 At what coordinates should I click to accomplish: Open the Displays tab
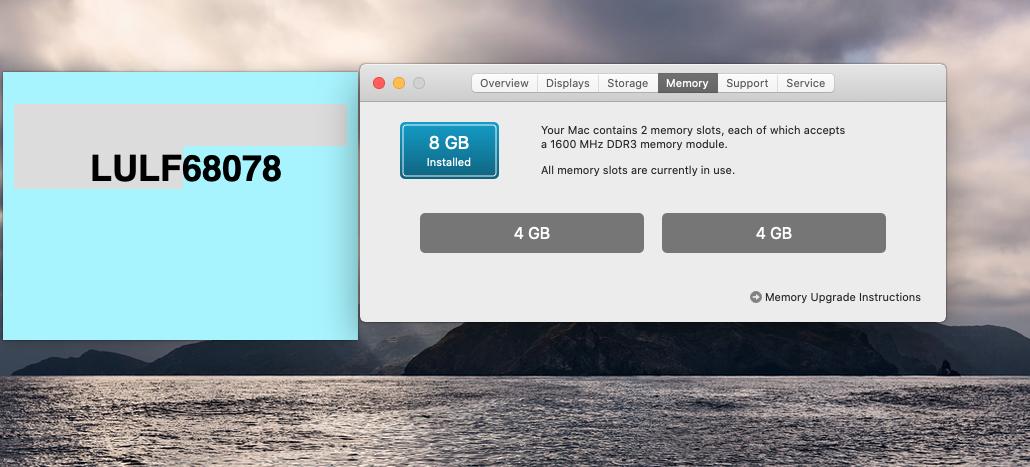[x=568, y=83]
